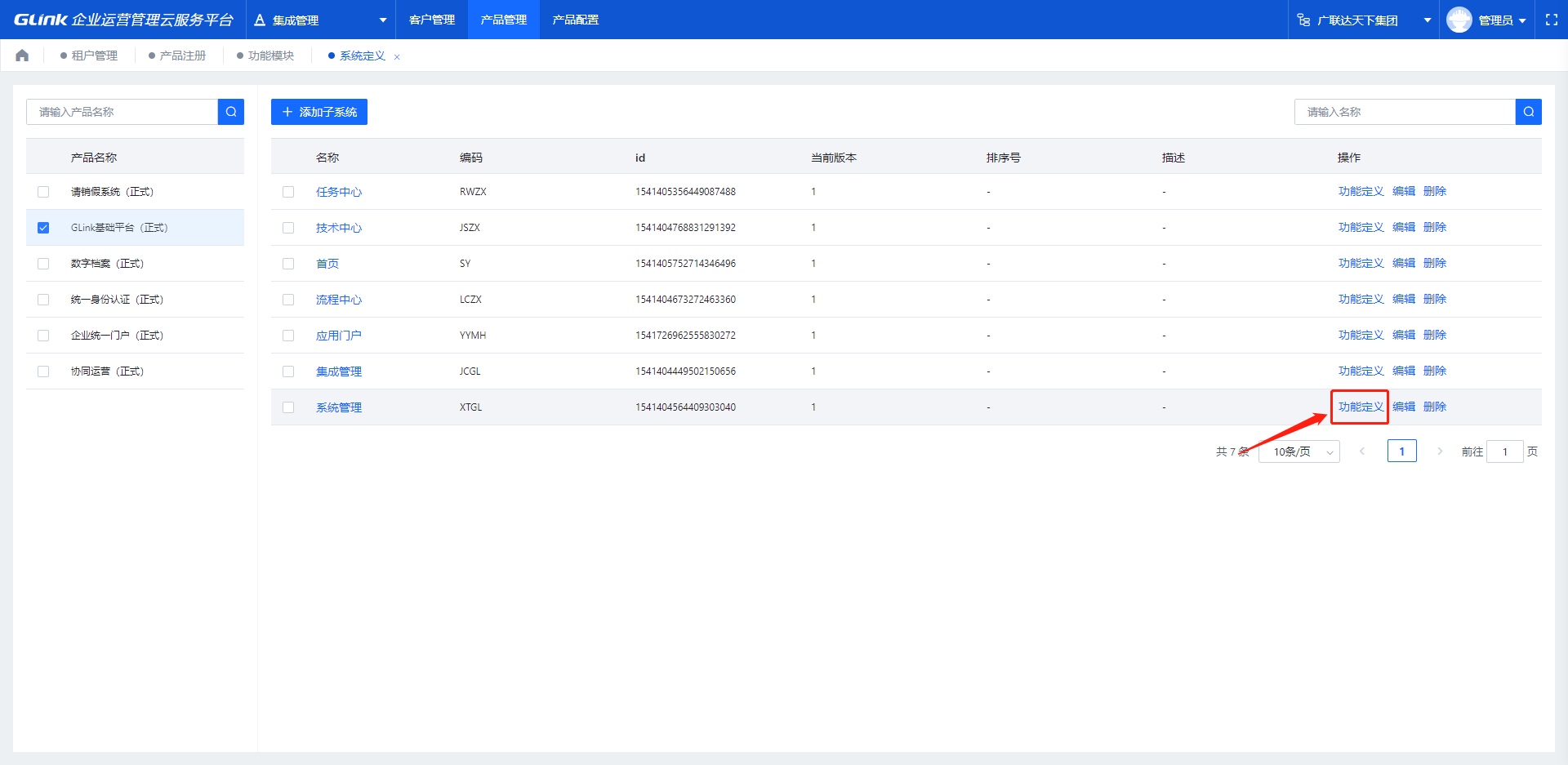Open the 10条/页 page size dropdown
This screenshot has height=765, width=1568.
coord(1299,451)
